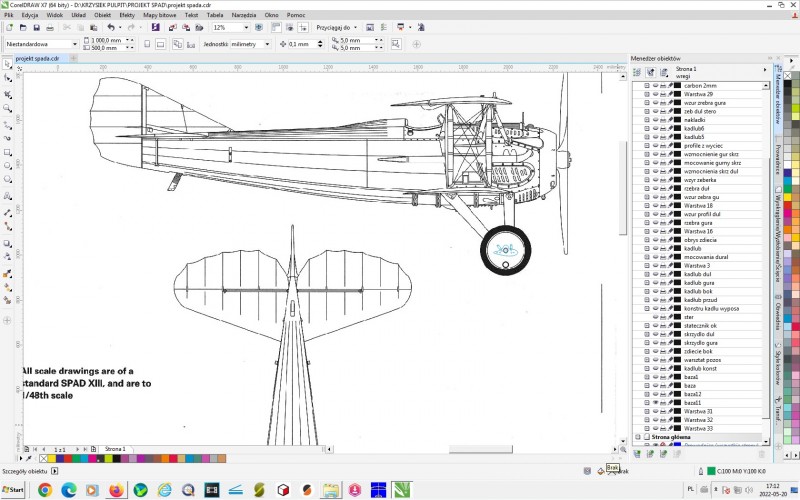Select the Color Eyedropper tool
Viewport: 800px width, 500px height.
click(7, 274)
